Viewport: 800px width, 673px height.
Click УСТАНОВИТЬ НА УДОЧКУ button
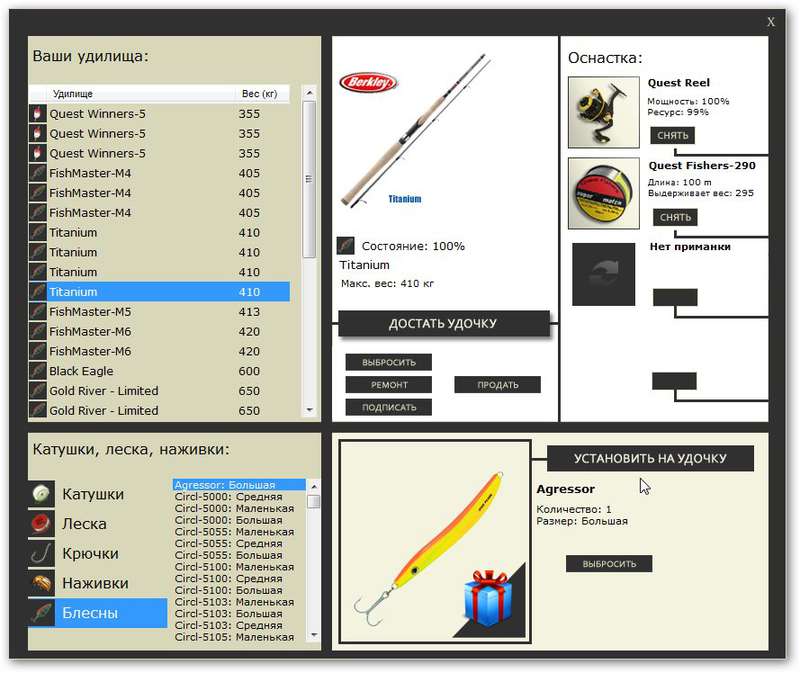point(650,458)
